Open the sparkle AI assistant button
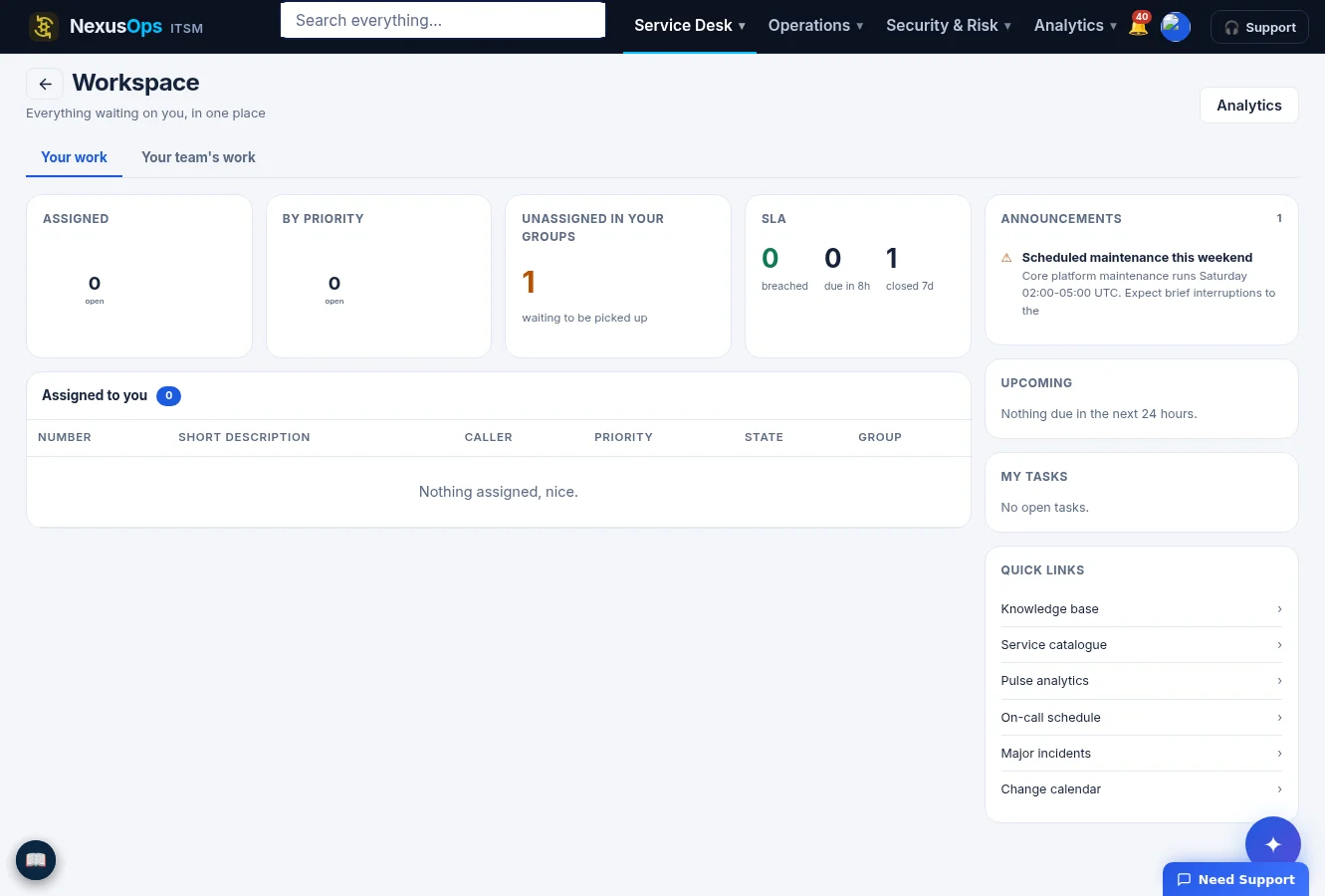The height and width of the screenshot is (896, 1325). click(1272, 844)
